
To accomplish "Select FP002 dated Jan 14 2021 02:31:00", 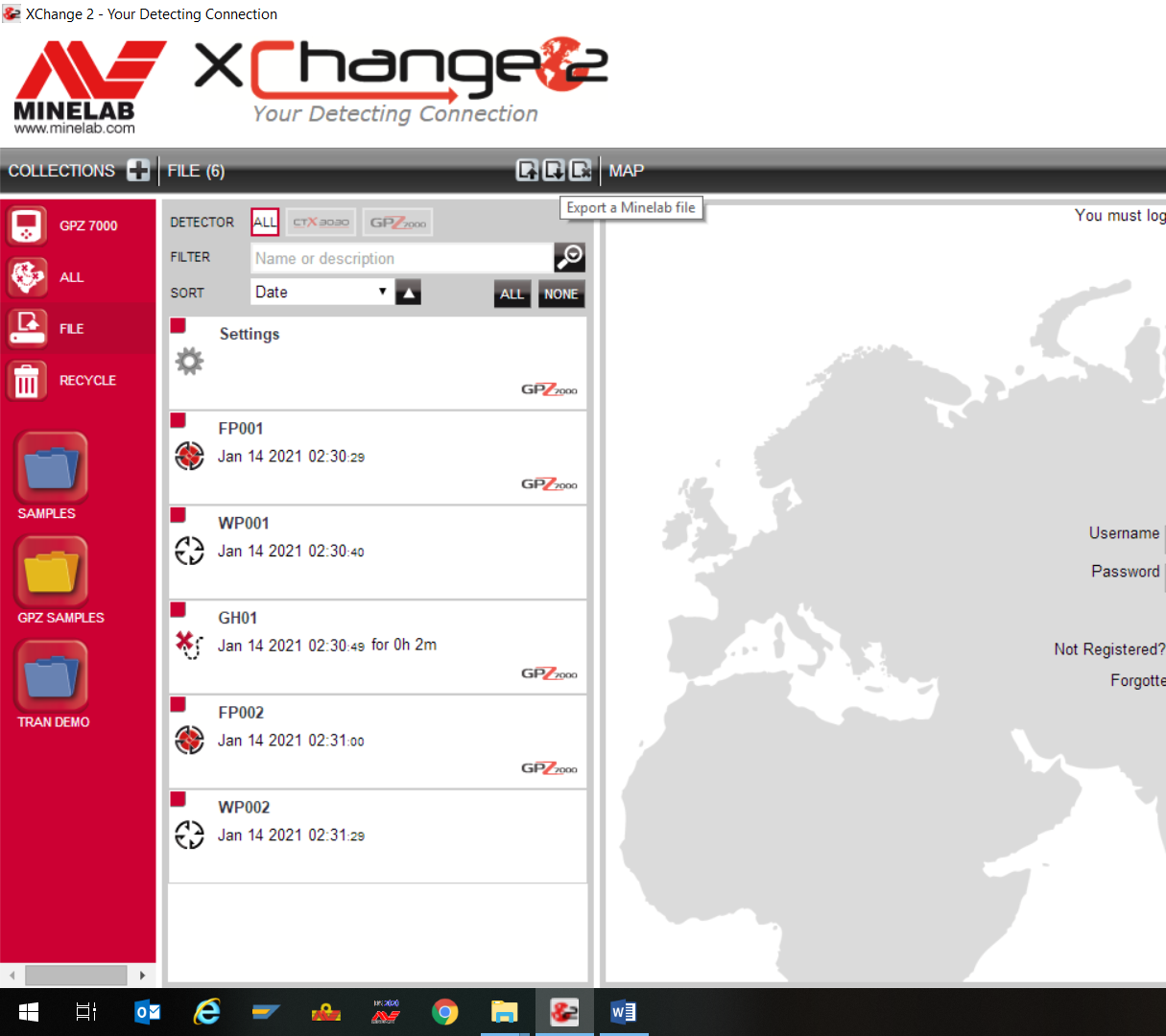I will (378, 742).
